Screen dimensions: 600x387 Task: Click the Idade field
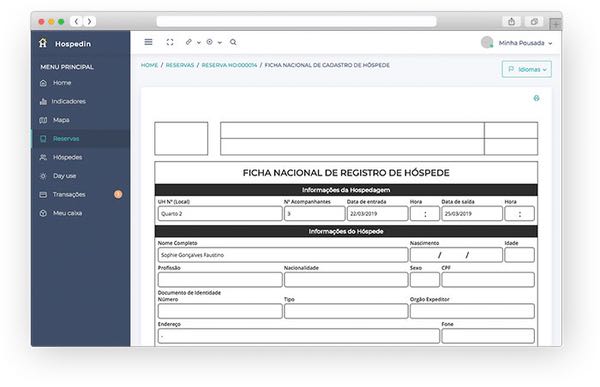point(519,255)
